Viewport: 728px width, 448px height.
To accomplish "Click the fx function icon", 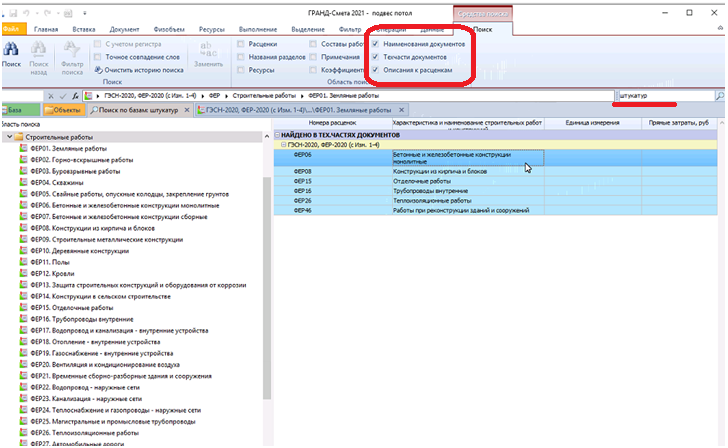I will 75,96.
